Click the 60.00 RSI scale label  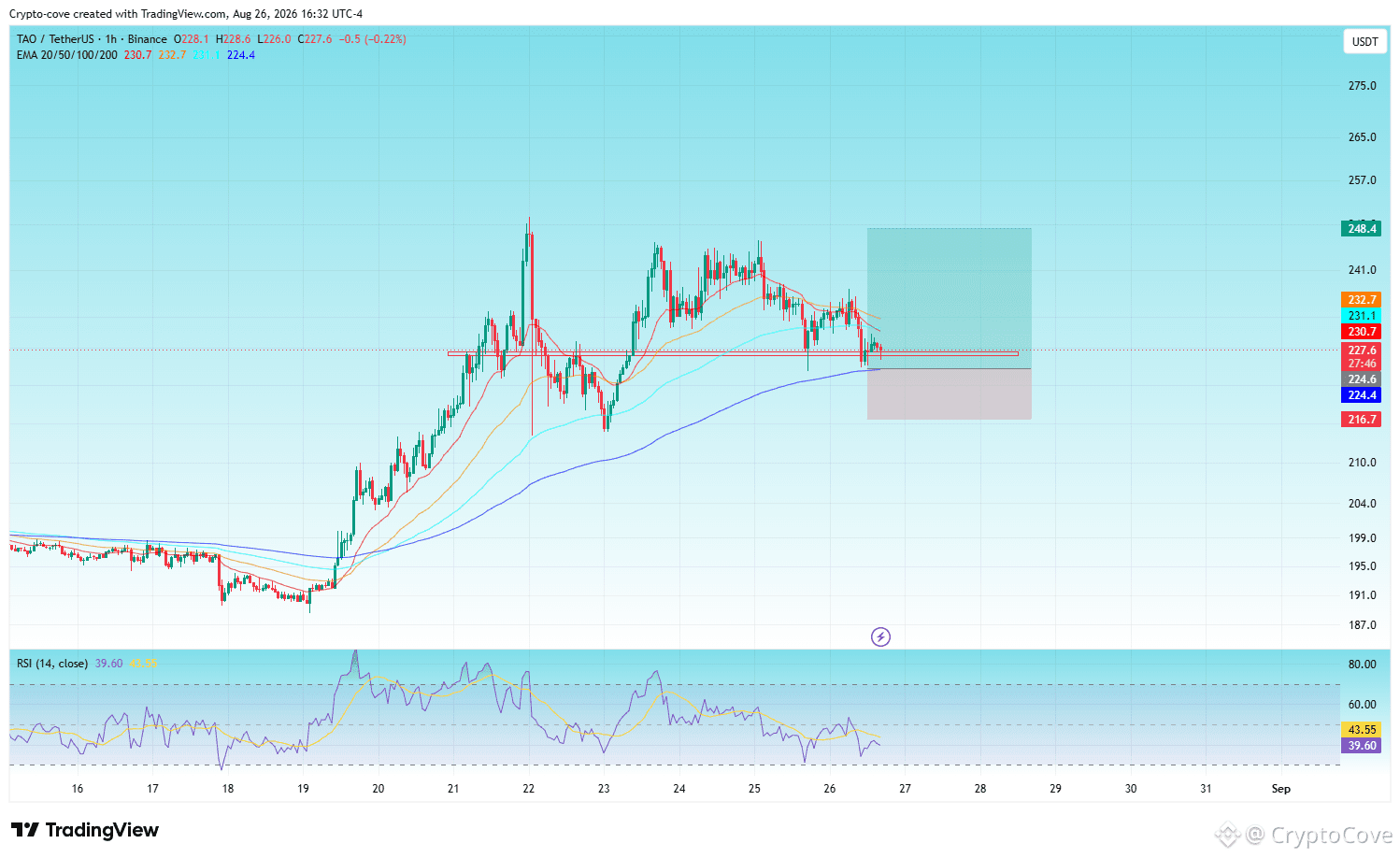[x=1362, y=705]
